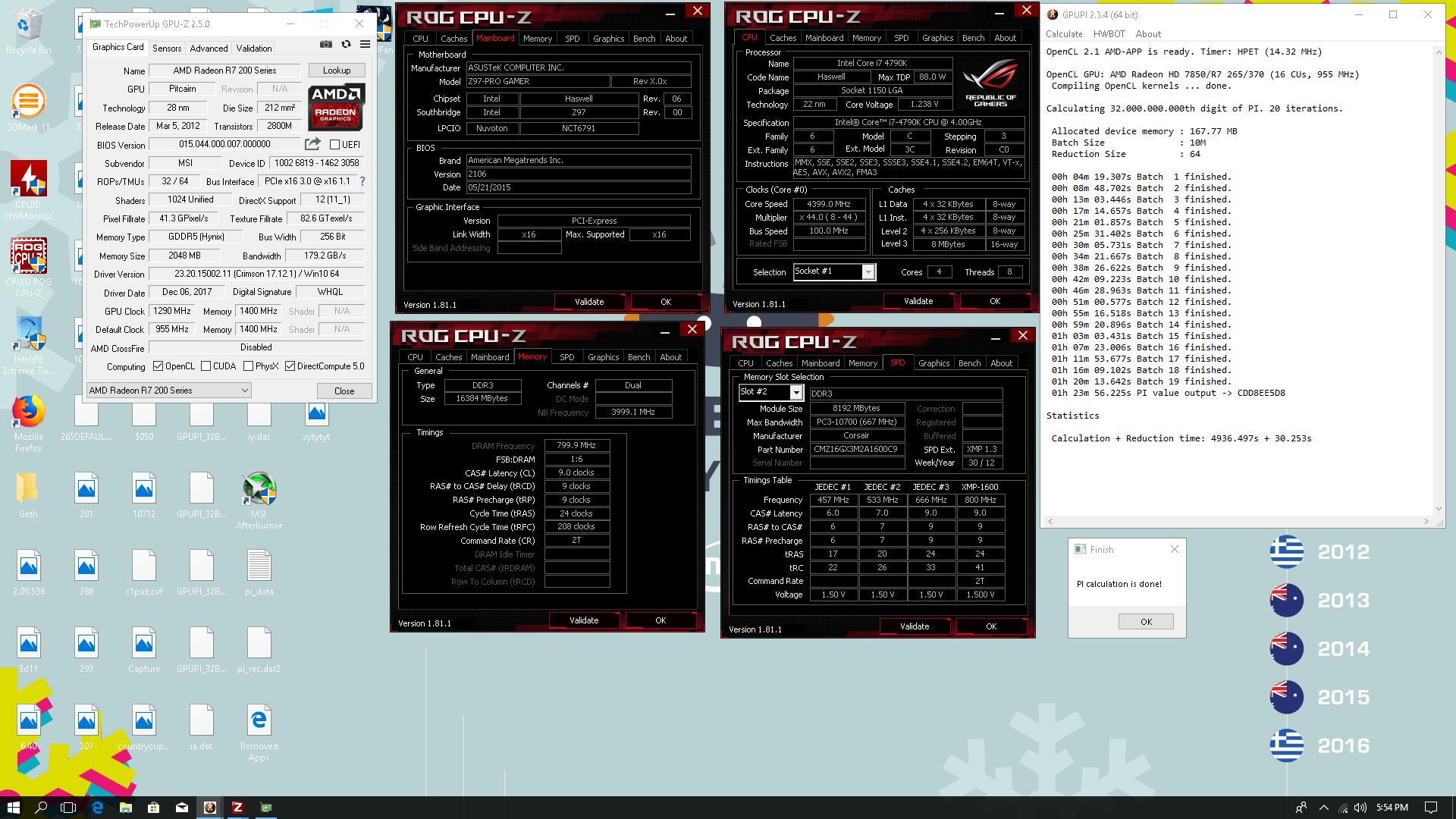Image resolution: width=1456 pixels, height=819 pixels.
Task: Click the Bus Interface question mark icon
Action: click(362, 181)
